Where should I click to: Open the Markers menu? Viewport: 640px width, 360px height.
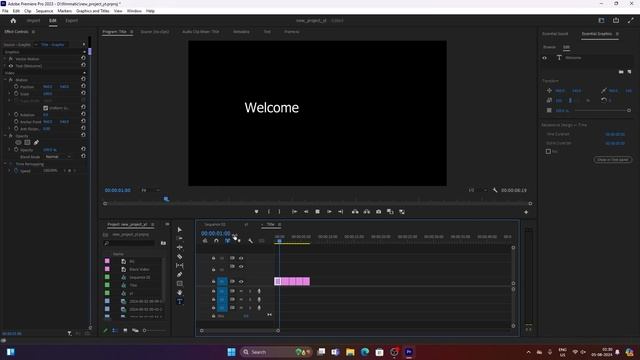pyautogui.click(x=64, y=11)
